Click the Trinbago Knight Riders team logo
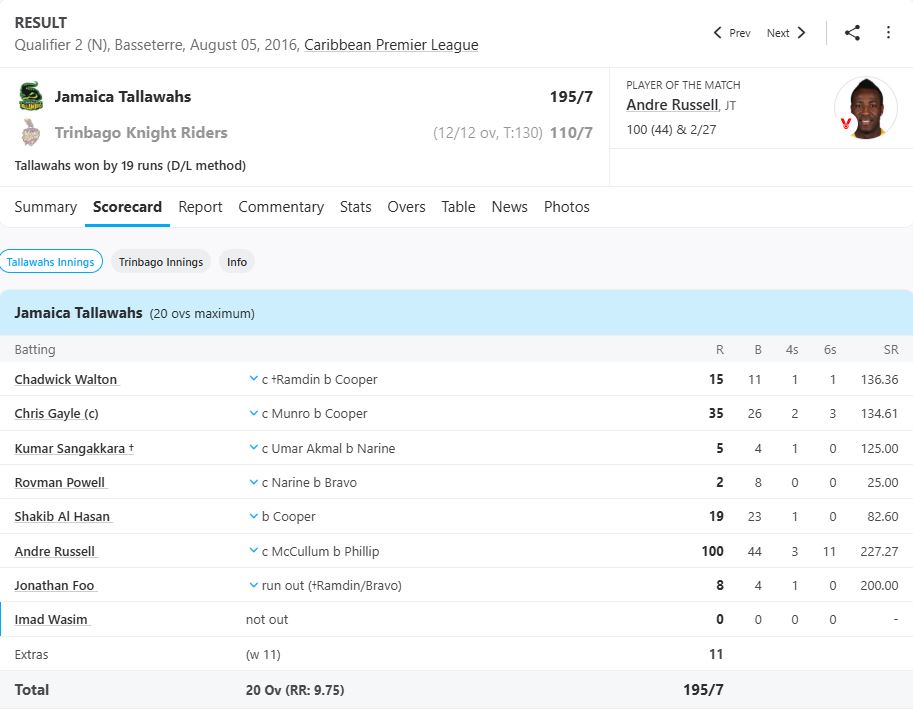Viewport: 913px width, 718px height. click(x=30, y=132)
